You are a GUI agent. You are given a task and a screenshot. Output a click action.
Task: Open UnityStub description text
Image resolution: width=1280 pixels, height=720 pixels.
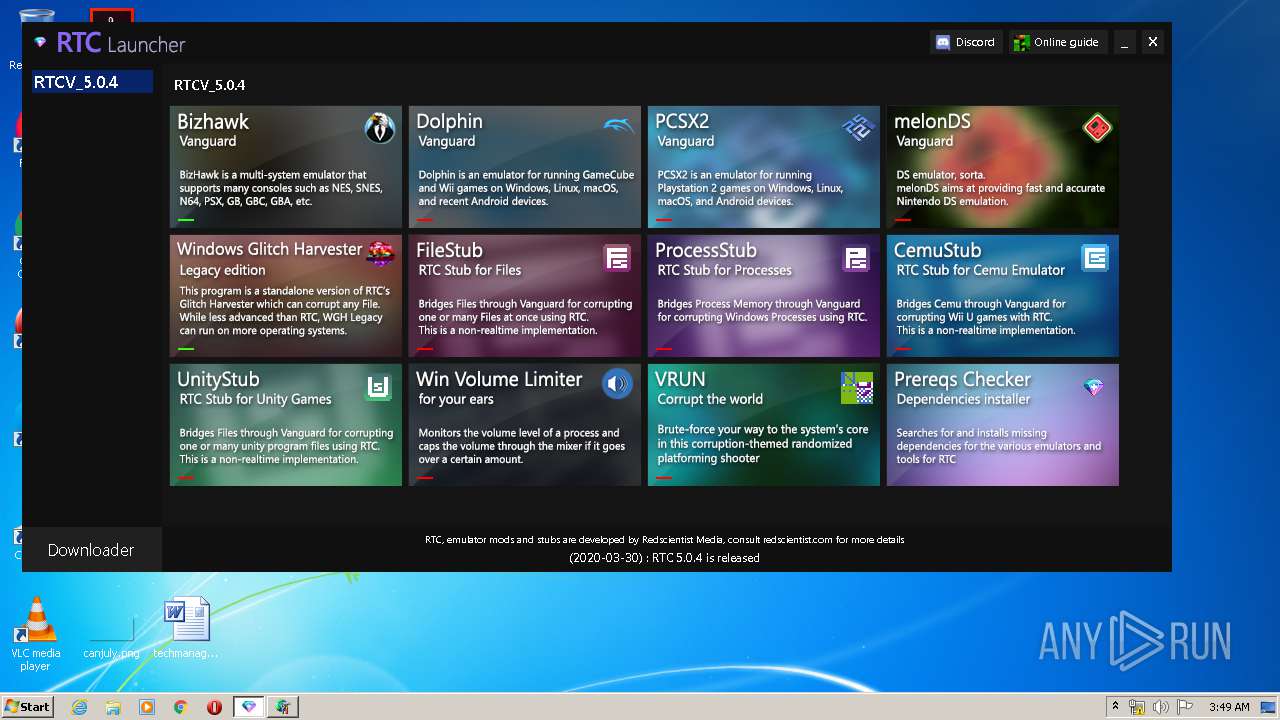point(286,446)
